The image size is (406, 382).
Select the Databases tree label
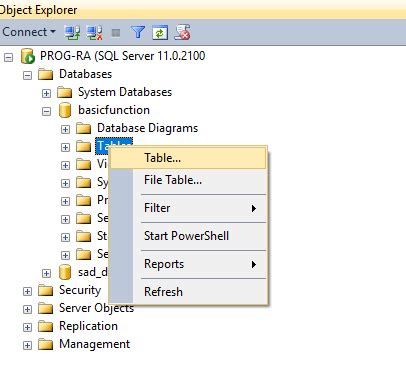[85, 74]
